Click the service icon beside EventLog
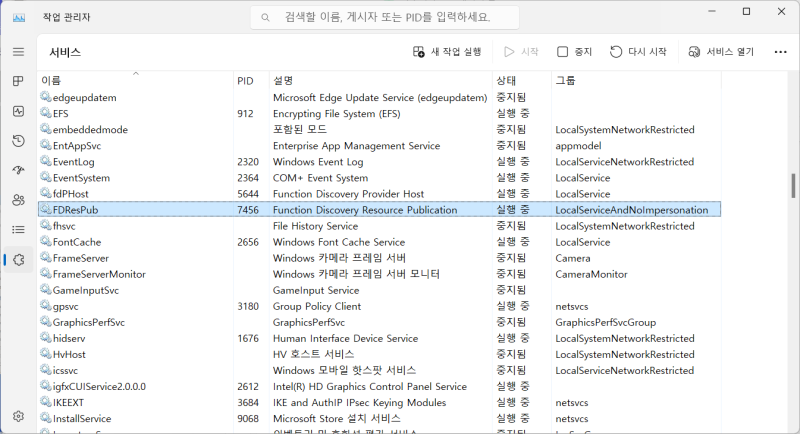 click(46, 161)
